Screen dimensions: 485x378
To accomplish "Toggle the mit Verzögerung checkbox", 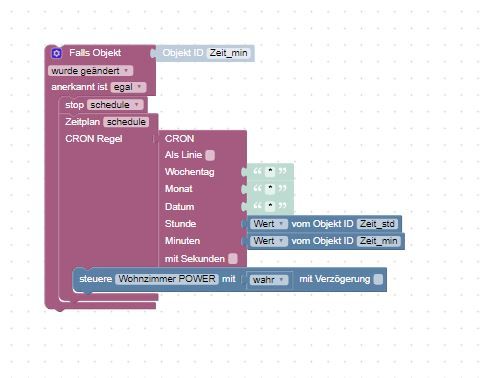I will click(x=378, y=279).
